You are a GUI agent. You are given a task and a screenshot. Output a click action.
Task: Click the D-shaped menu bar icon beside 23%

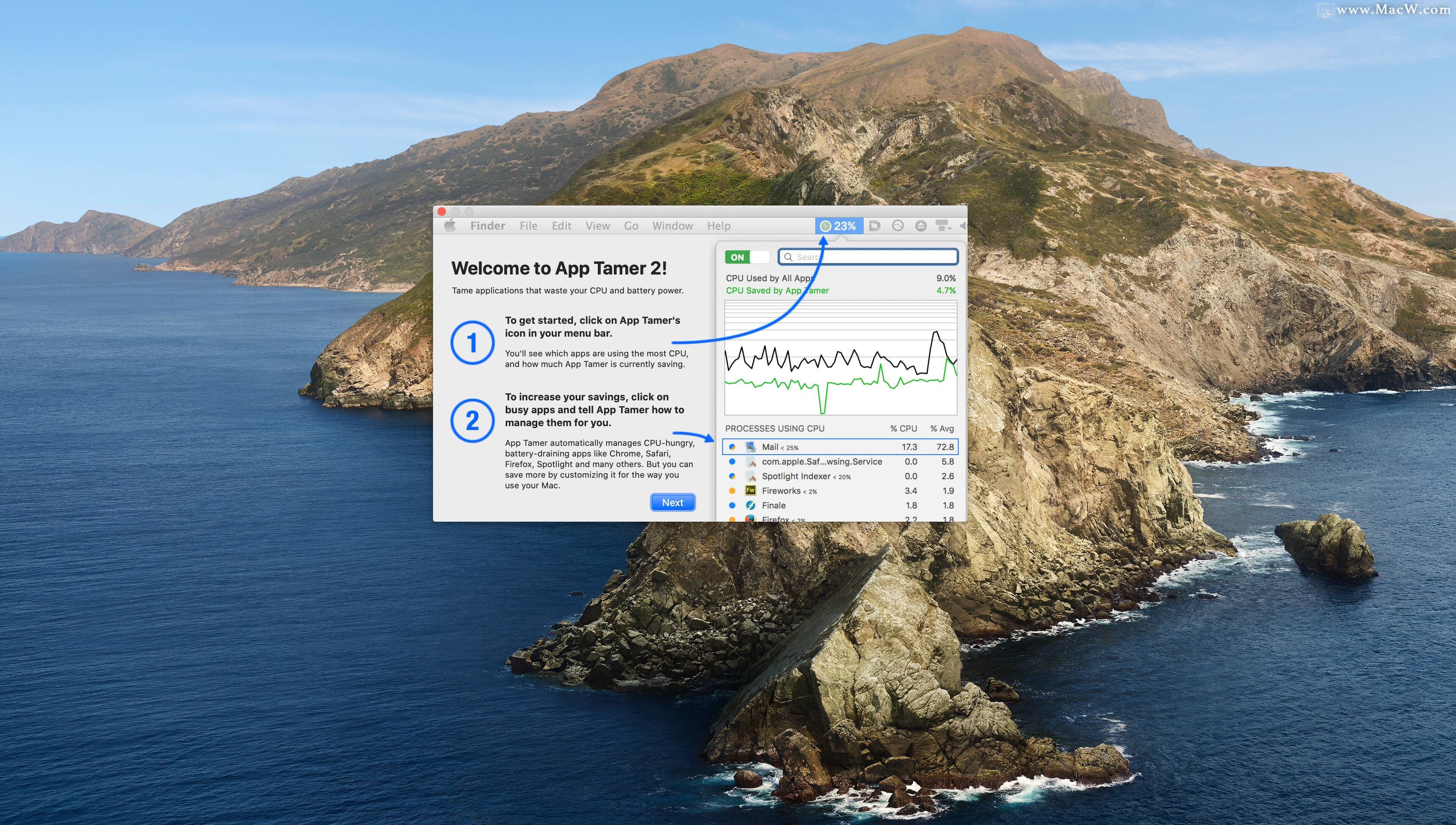[x=875, y=226]
